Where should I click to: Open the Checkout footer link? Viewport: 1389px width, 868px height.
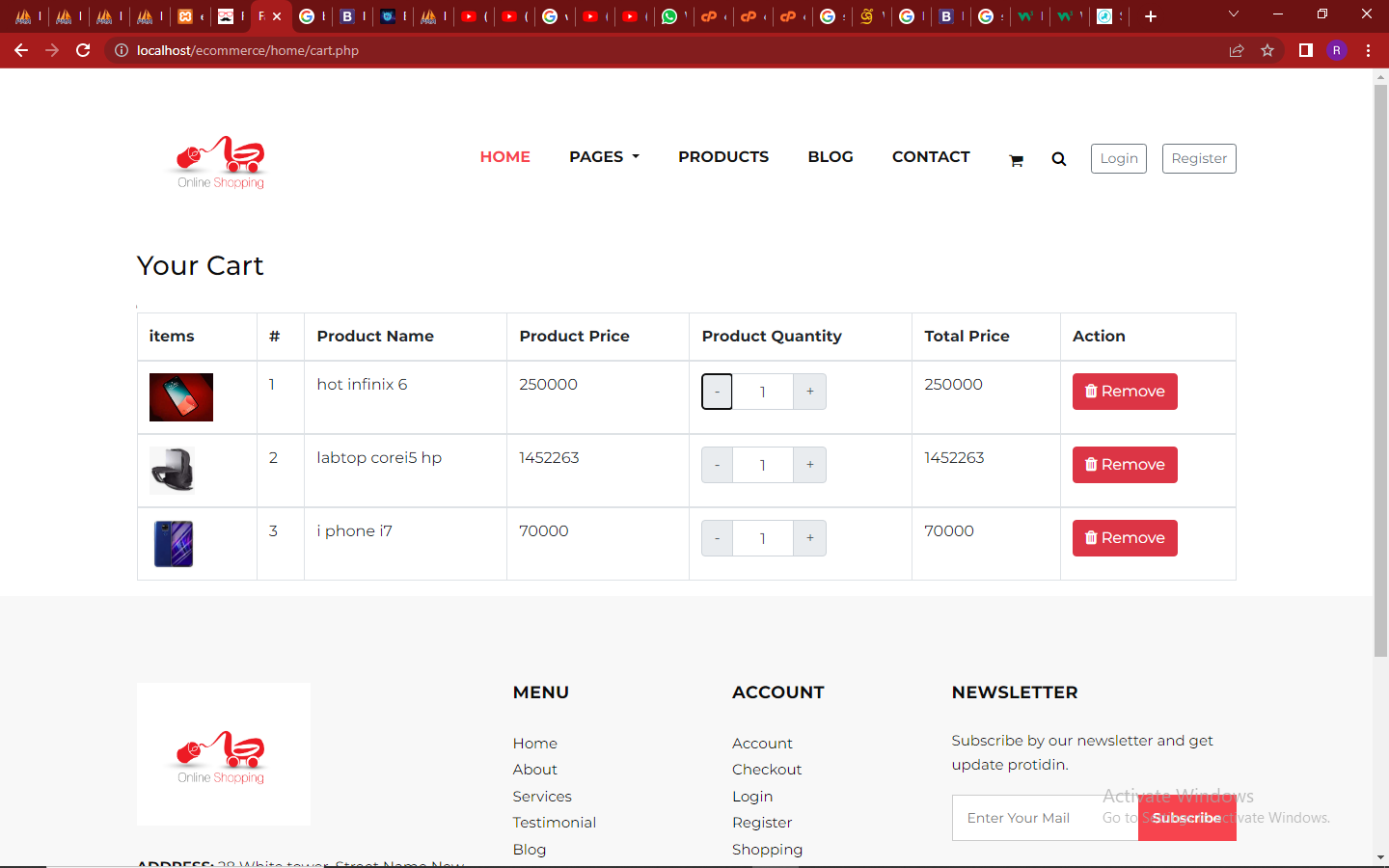(x=766, y=770)
